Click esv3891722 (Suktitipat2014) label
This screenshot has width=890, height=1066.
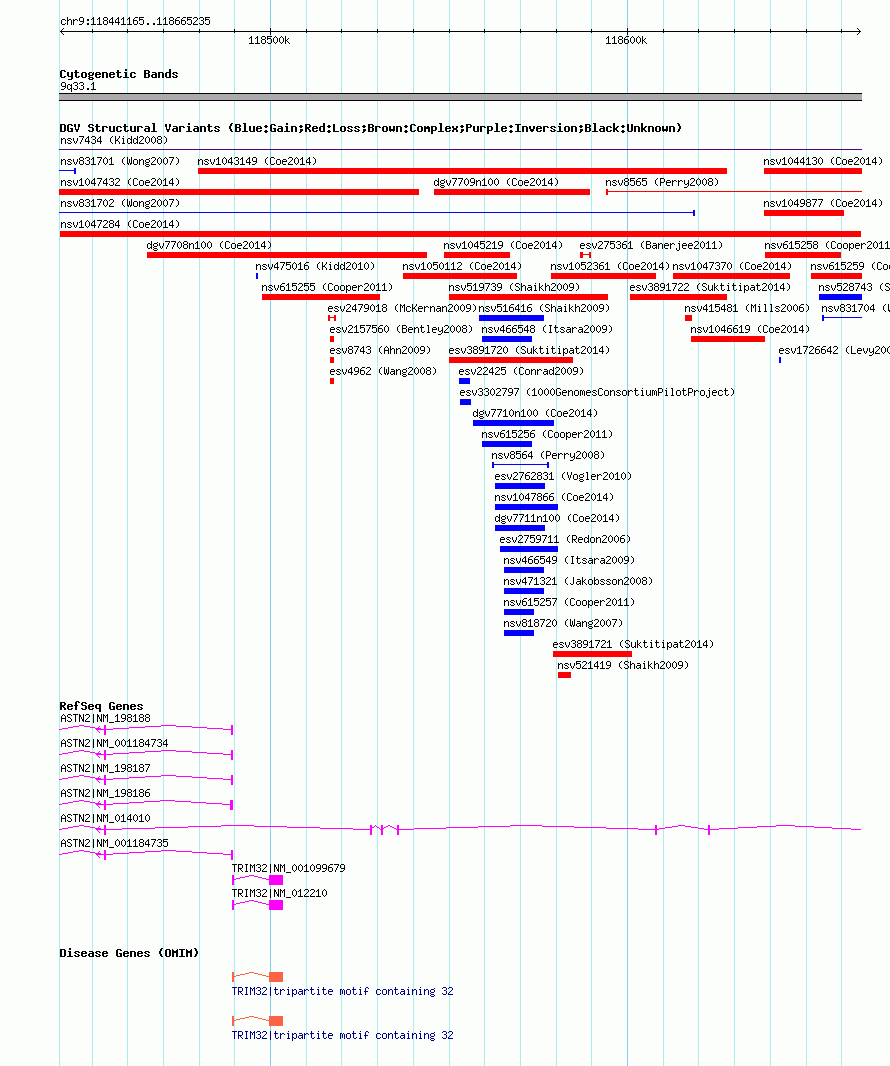click(710, 288)
